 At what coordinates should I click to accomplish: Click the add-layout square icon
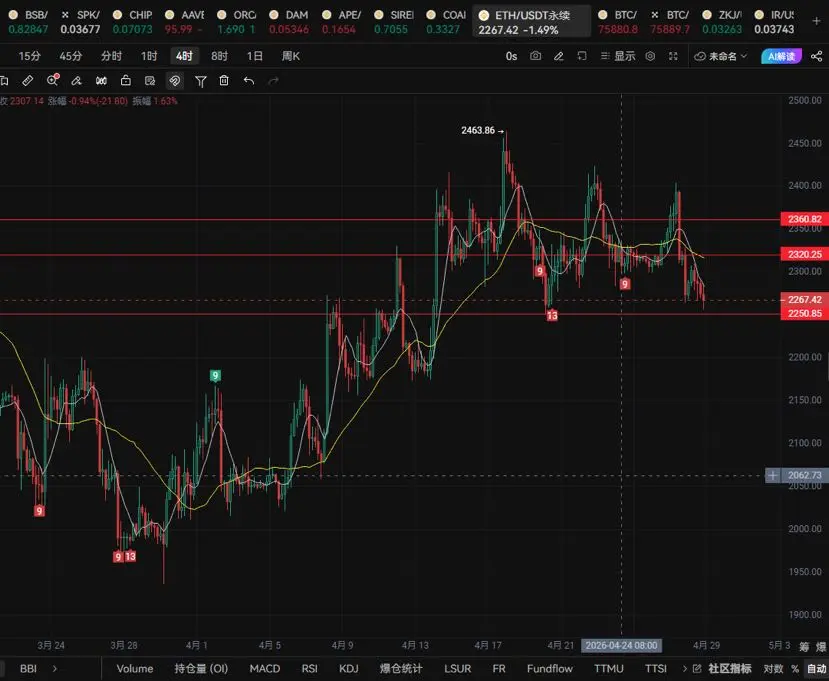(x=582, y=56)
